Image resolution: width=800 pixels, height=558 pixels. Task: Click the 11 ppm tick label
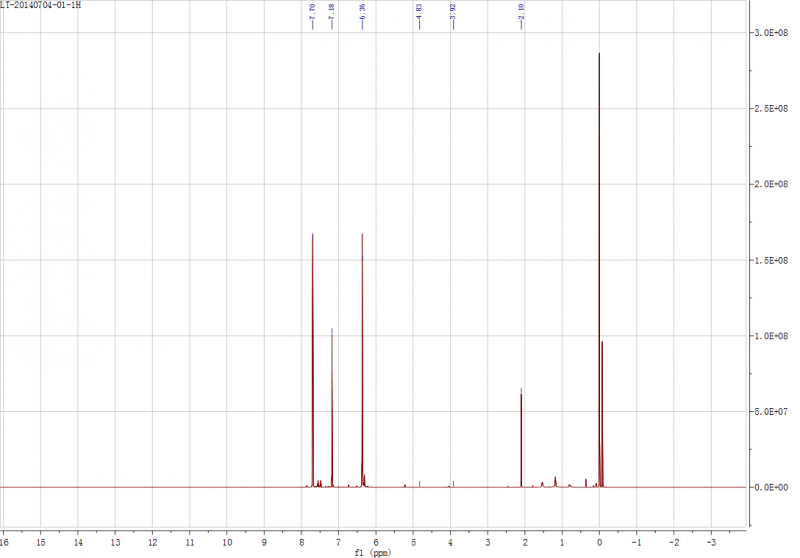pos(190,543)
